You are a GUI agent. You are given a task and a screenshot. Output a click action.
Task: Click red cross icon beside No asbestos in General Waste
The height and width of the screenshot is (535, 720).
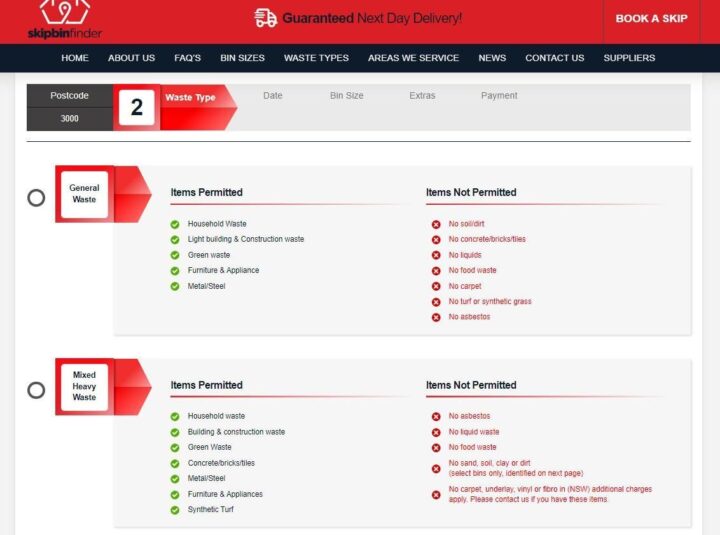coord(436,317)
